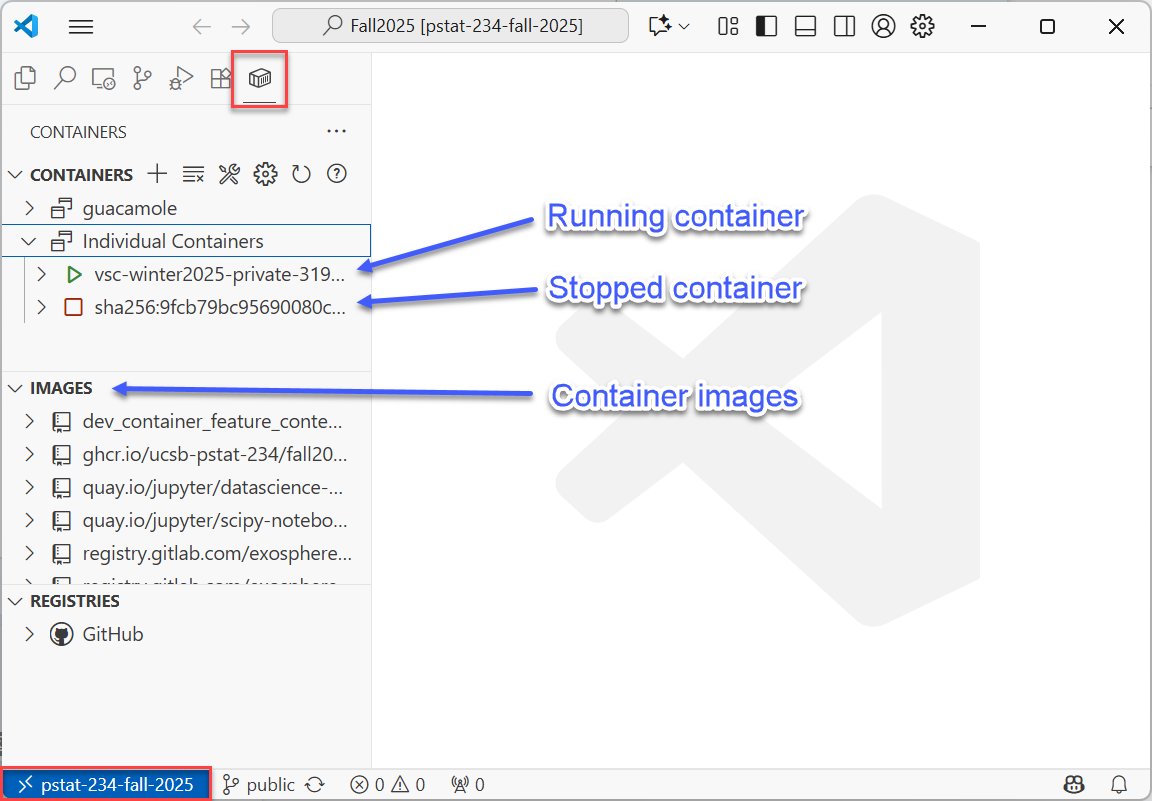The image size is (1152, 801).
Task: Open Containers panel overflow menu
Action: (x=336, y=131)
